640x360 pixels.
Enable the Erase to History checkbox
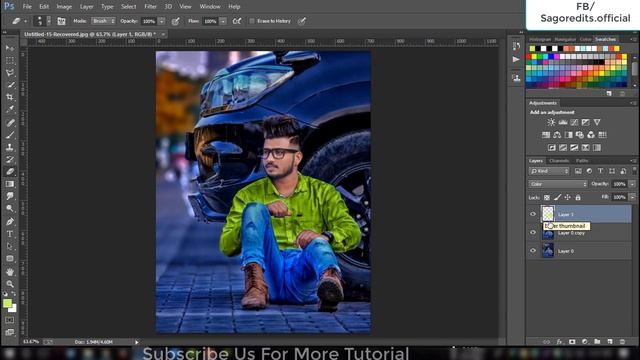point(252,21)
